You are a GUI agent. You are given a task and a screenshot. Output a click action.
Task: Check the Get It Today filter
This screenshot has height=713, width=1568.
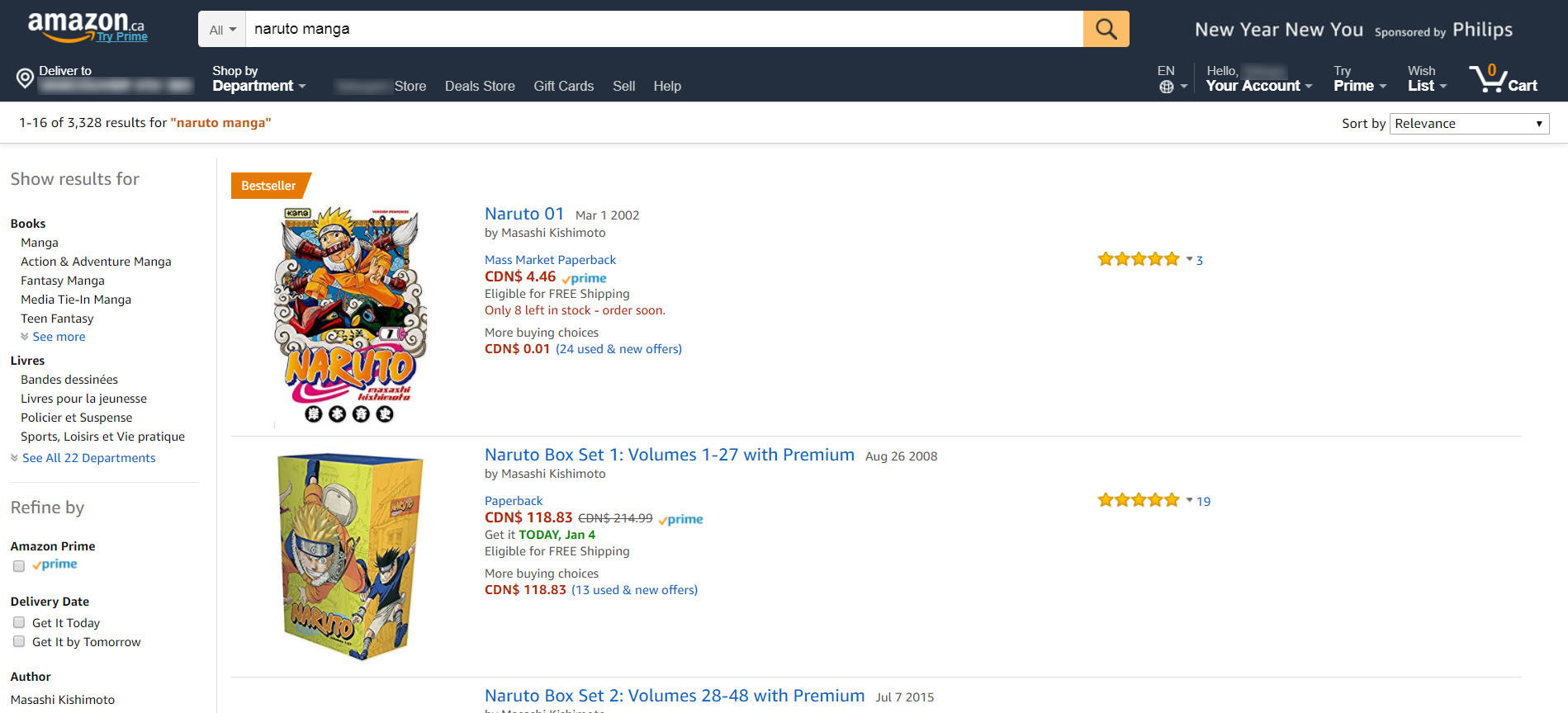(x=19, y=622)
